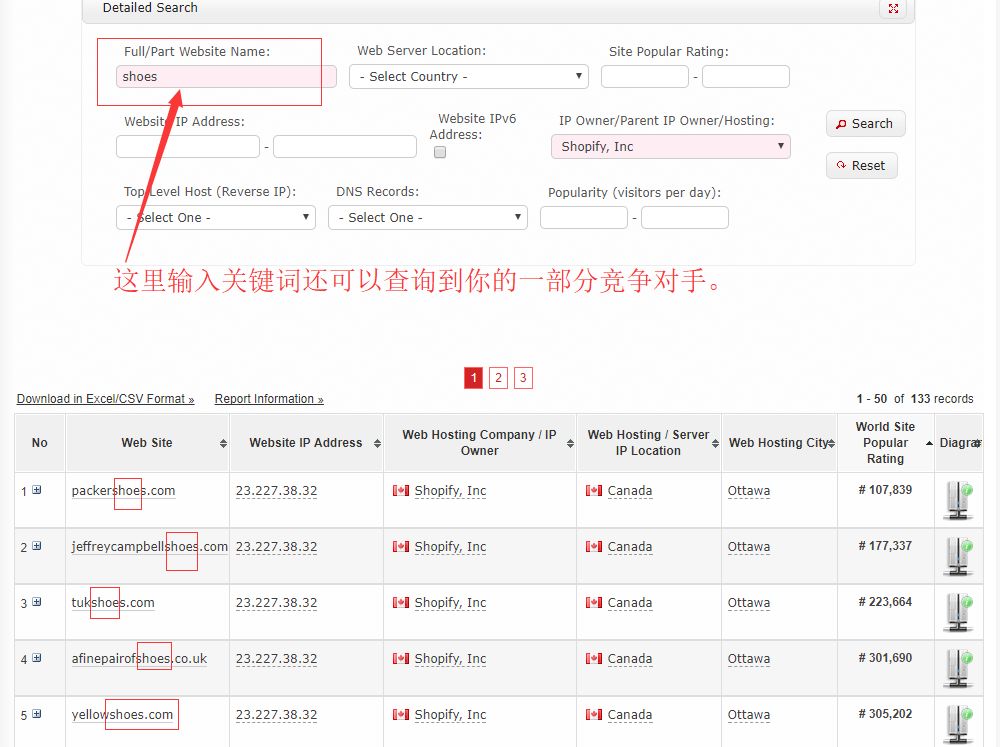
Task: Click the Popularity visitors maximum field
Action: point(685,218)
